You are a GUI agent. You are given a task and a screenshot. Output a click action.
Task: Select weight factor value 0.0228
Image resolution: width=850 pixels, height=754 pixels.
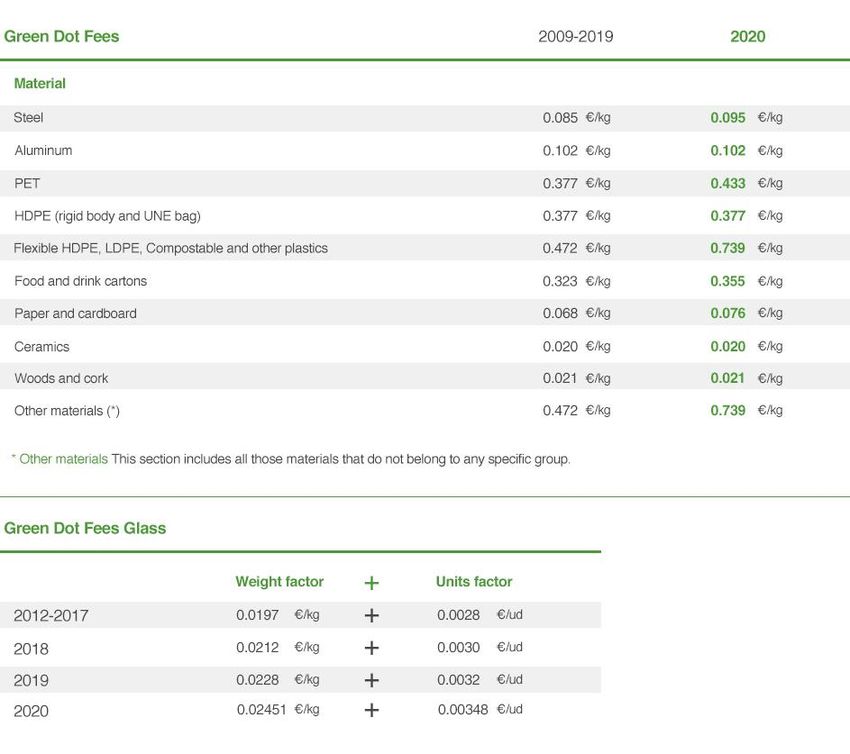[x=257, y=680]
